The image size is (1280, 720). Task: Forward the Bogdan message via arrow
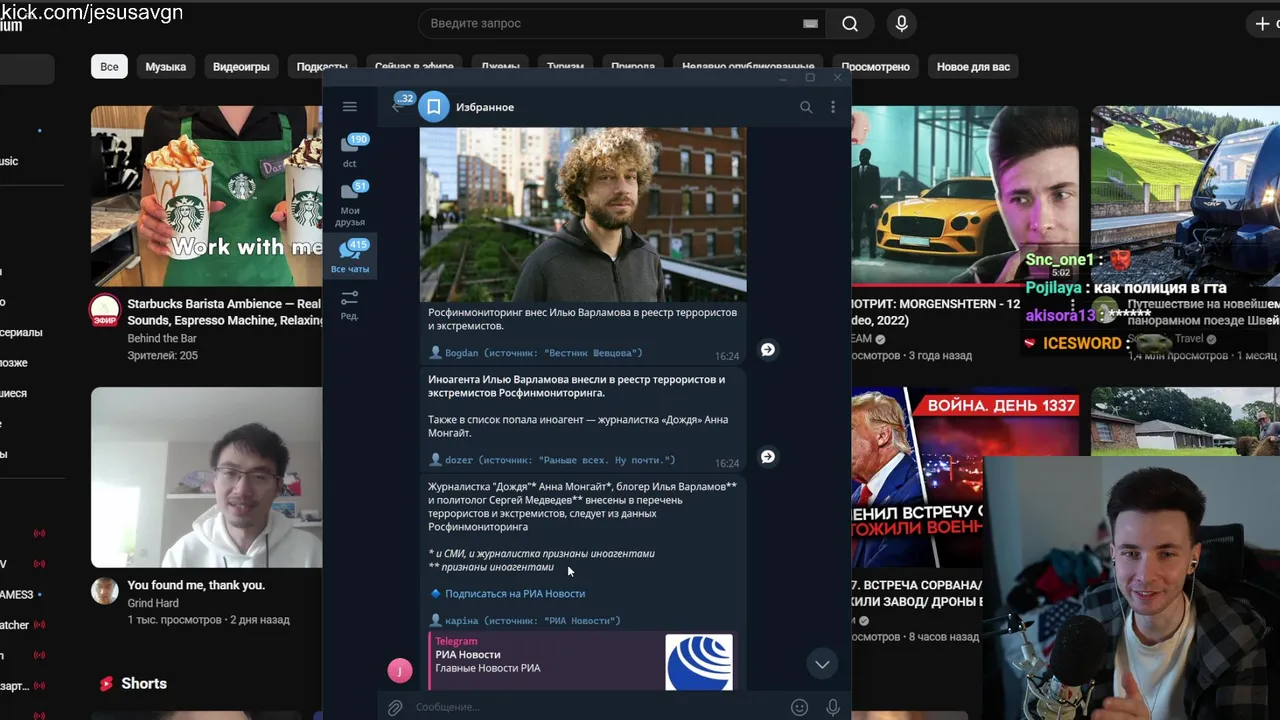coord(767,349)
